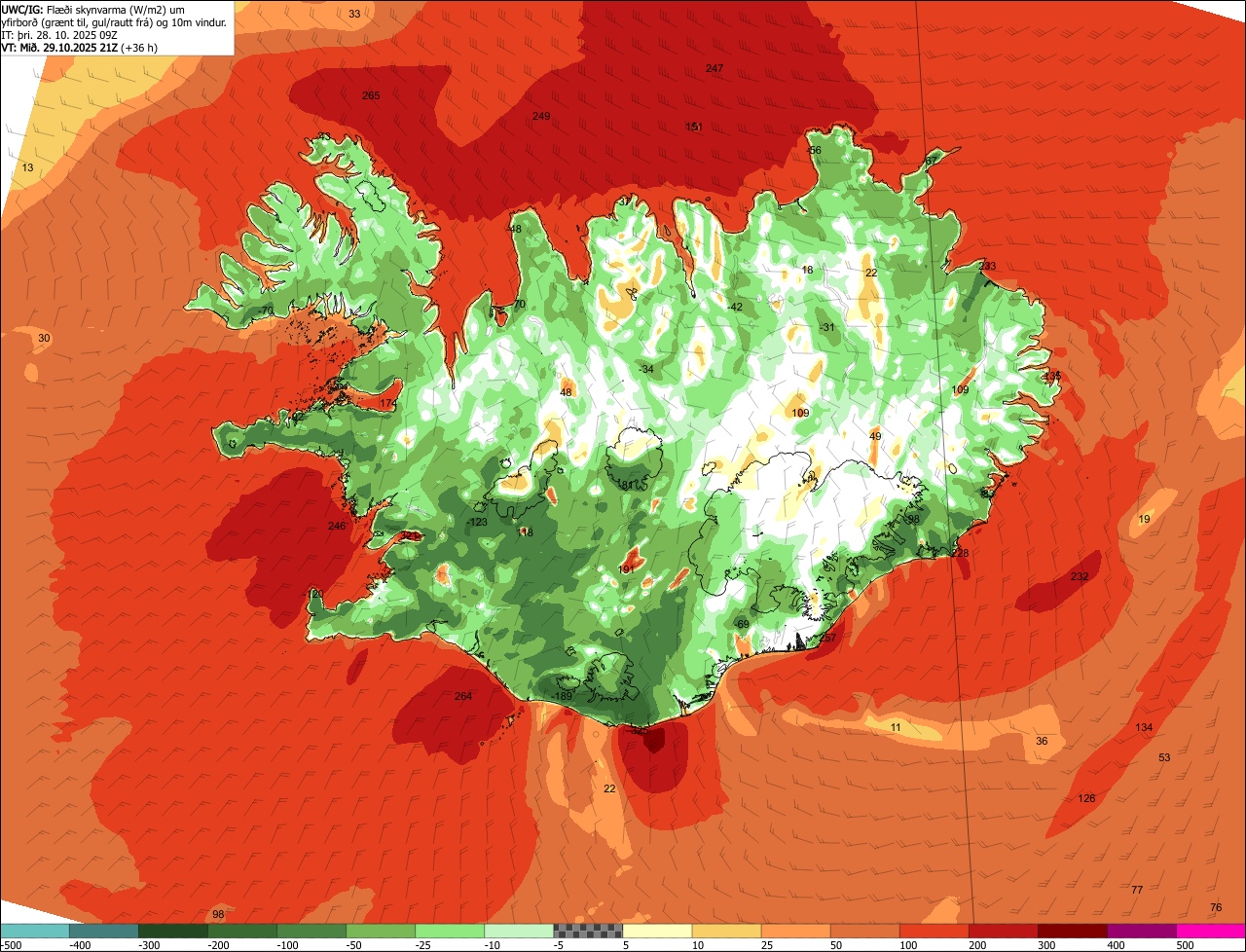
Task: Pick the purple swatch between 400 and 500
Action: pyautogui.click(x=1141, y=932)
